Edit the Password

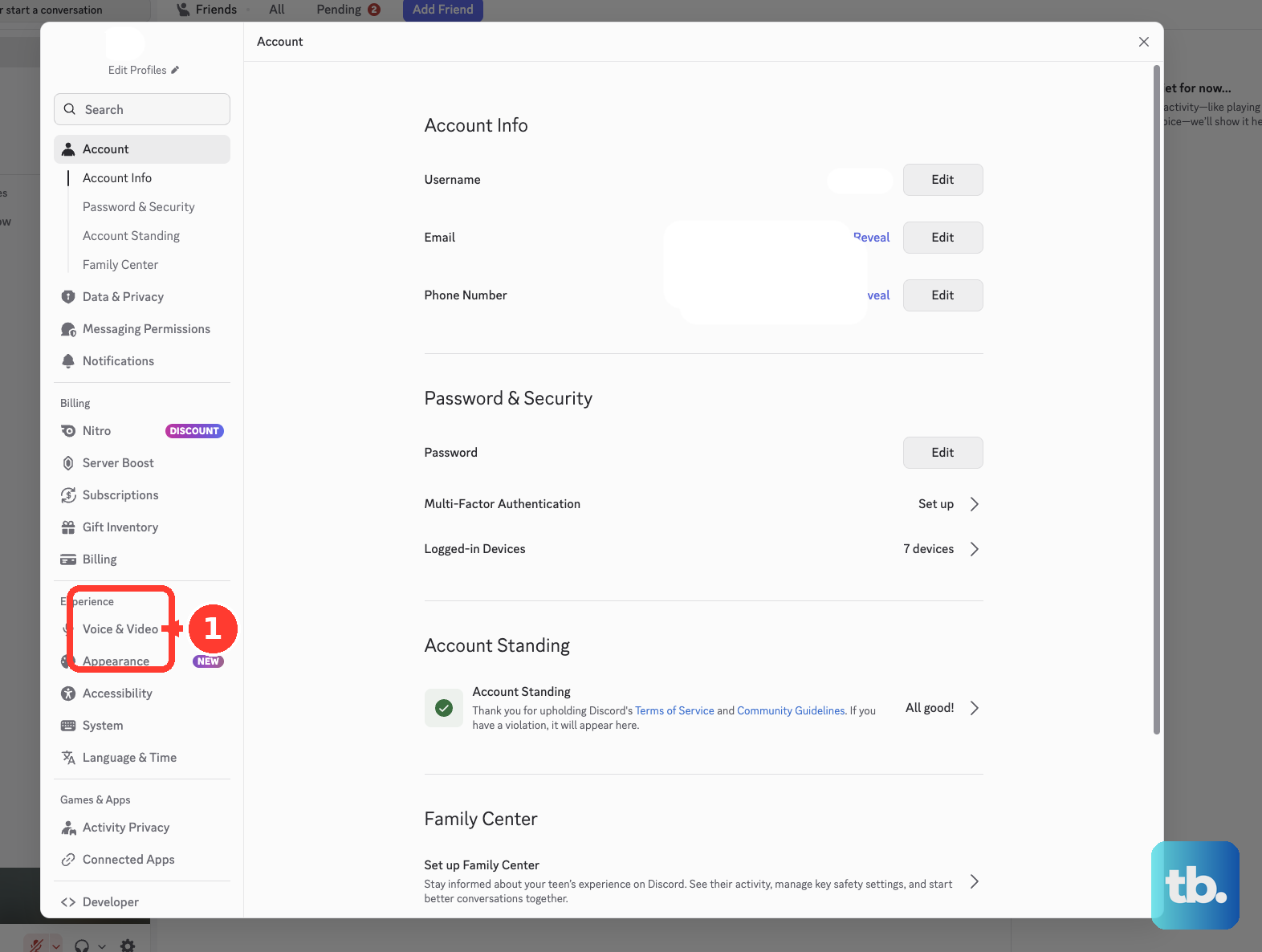tap(942, 453)
